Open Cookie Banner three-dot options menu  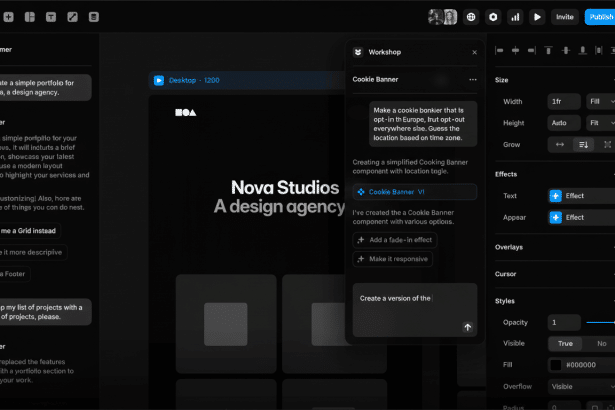(473, 80)
